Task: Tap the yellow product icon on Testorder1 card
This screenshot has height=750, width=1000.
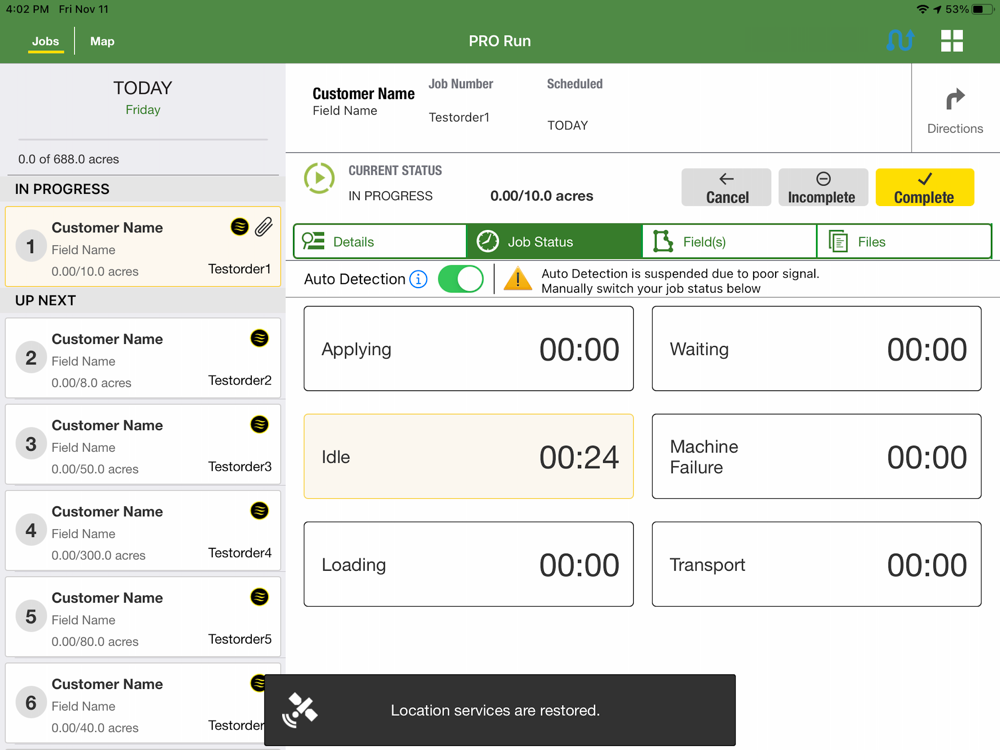Action: coord(239,226)
